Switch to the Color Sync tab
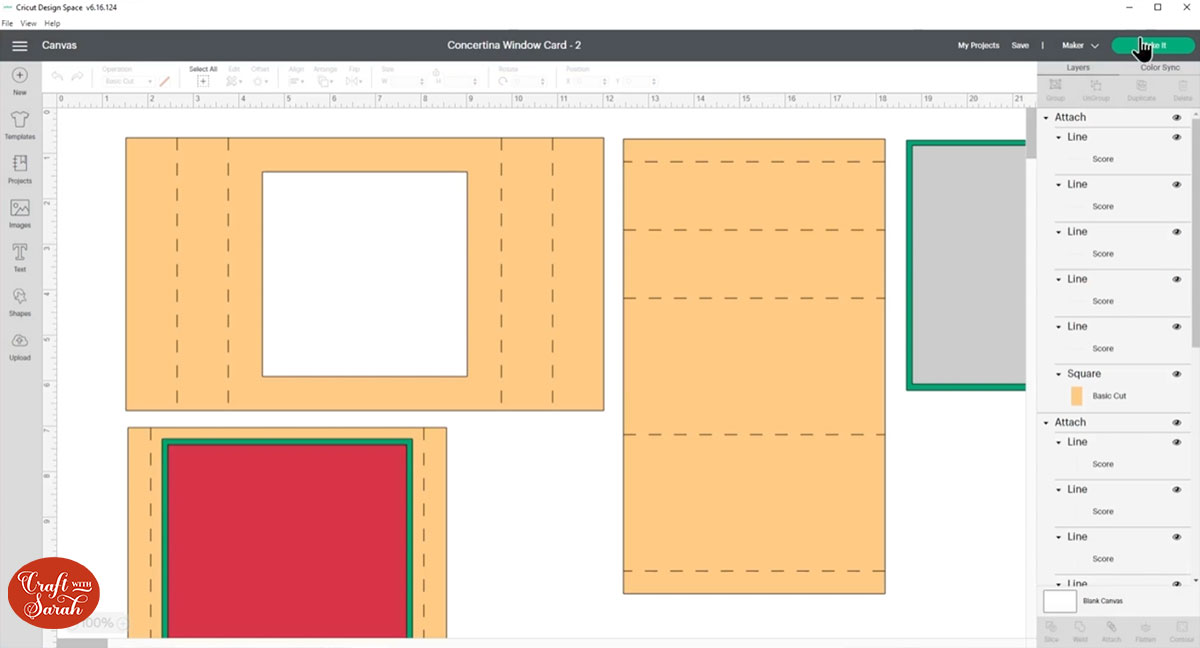Image resolution: width=1200 pixels, height=648 pixels. 1160,67
